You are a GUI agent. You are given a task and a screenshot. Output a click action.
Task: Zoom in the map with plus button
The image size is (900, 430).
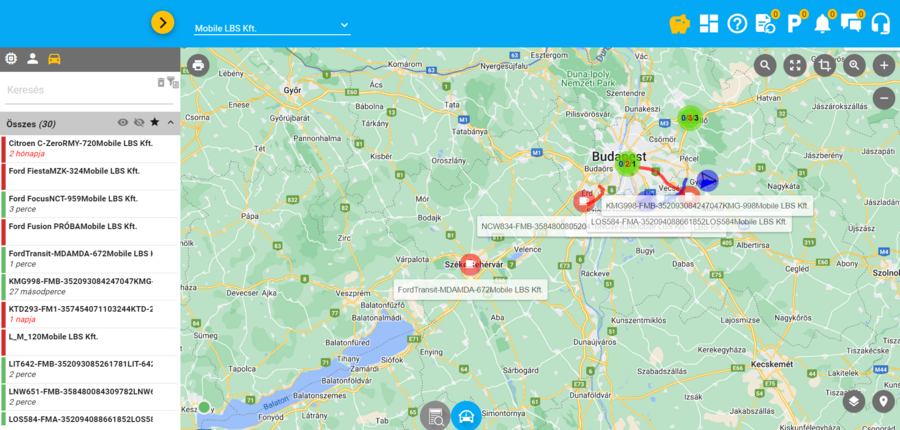(883, 65)
